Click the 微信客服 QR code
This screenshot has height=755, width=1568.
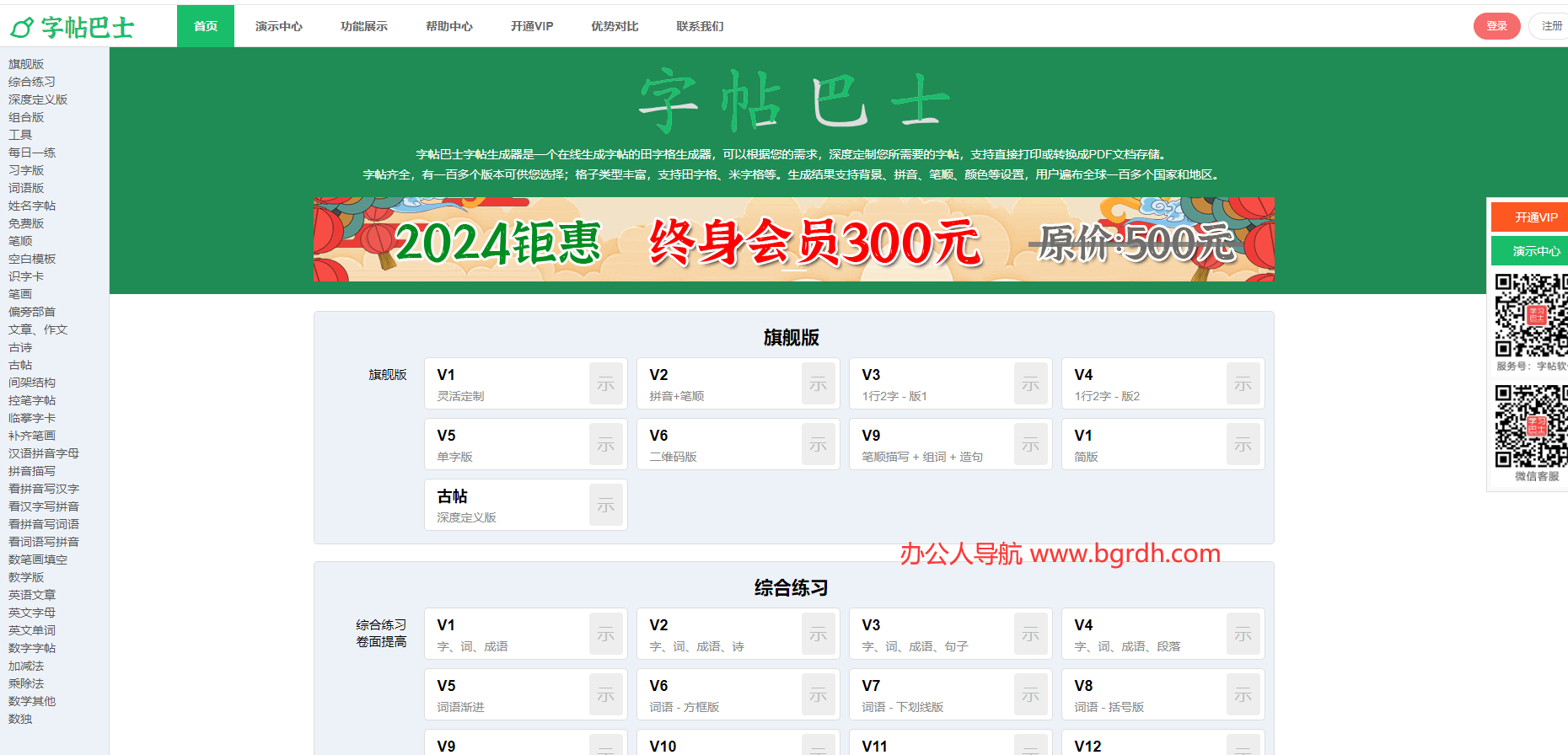coord(1530,426)
